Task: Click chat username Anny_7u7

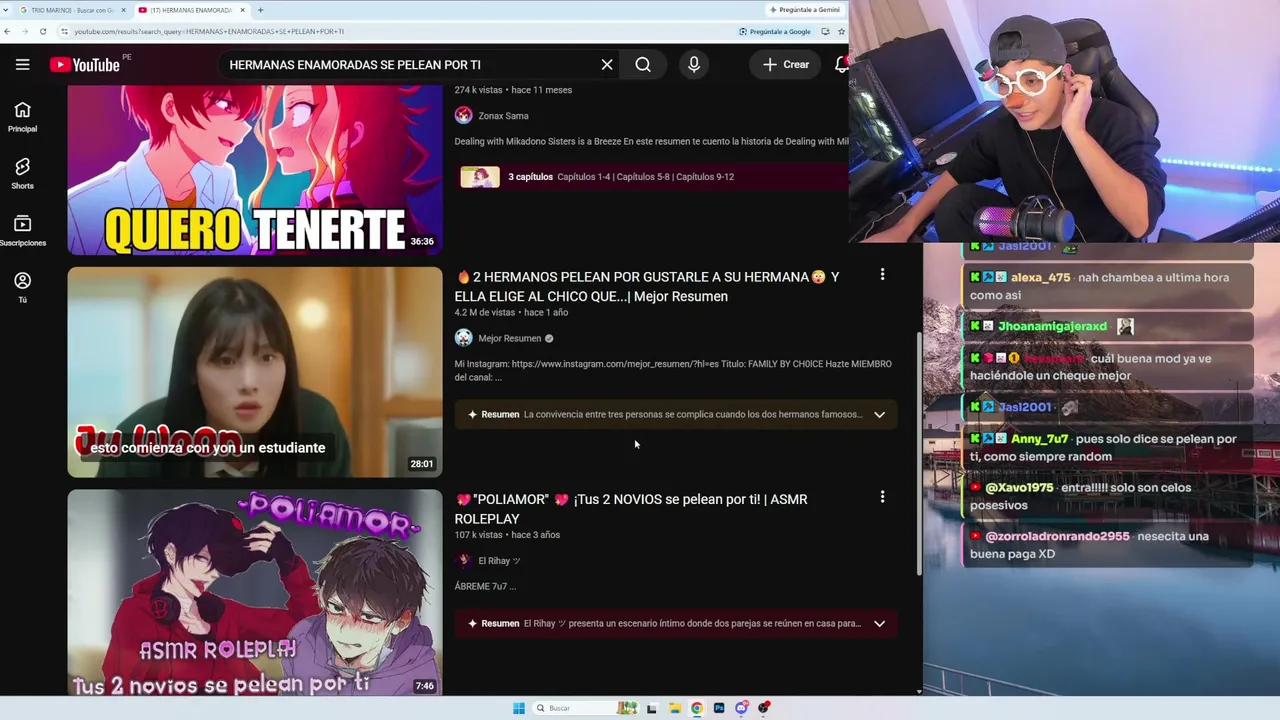Action: [x=1040, y=439]
